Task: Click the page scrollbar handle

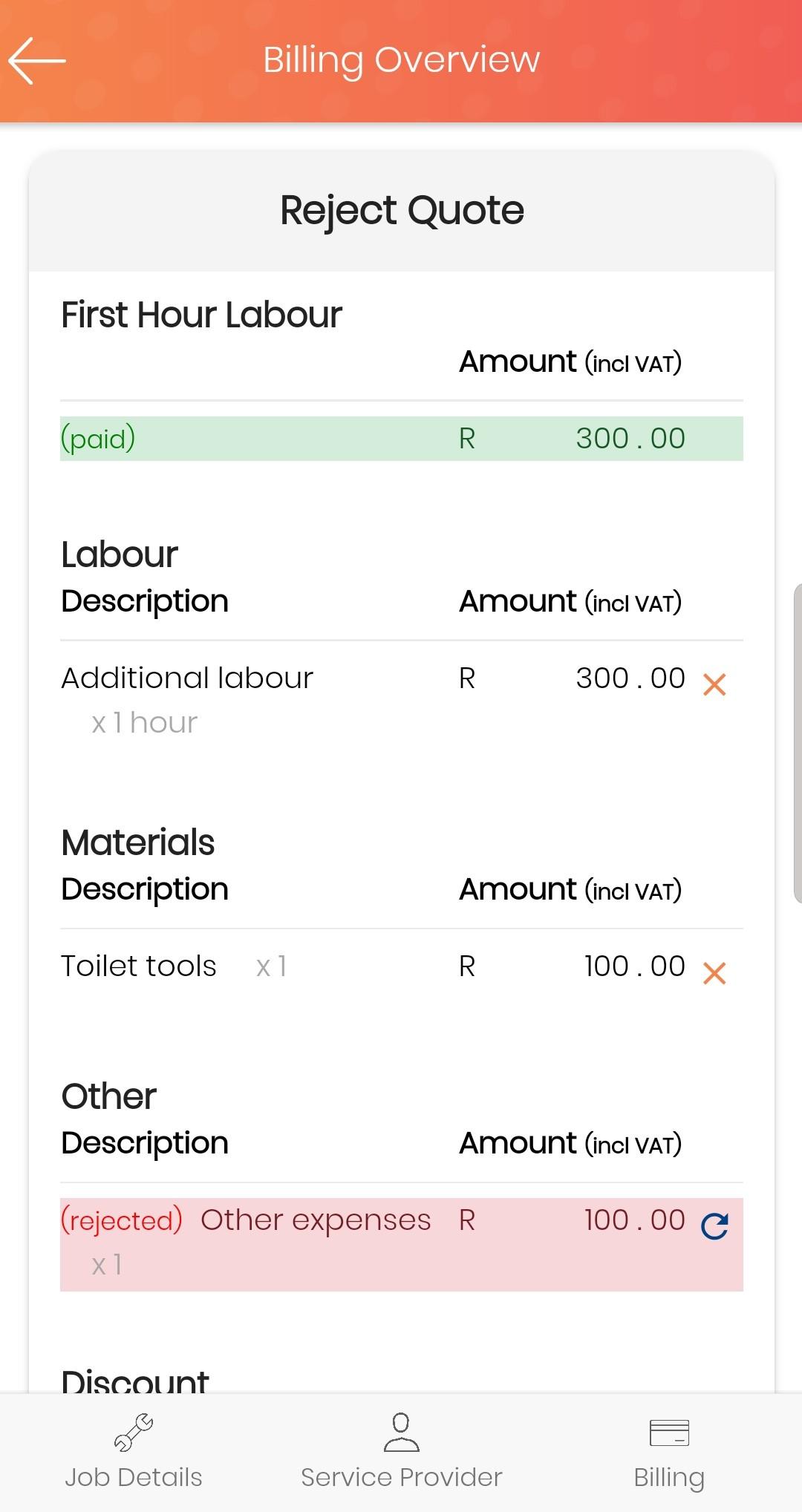Action: (798, 743)
